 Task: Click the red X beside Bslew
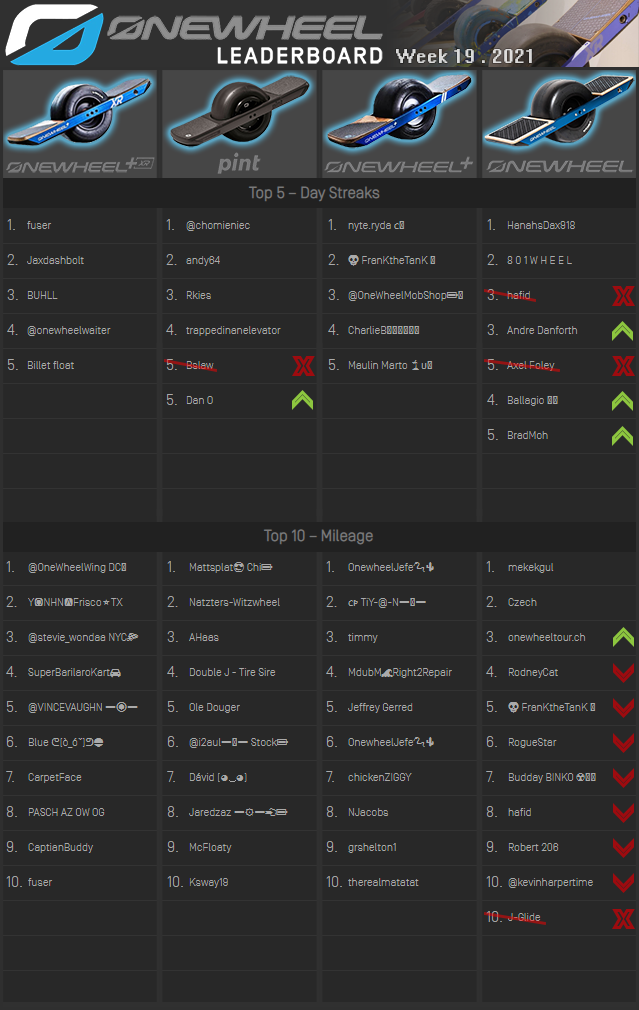(x=303, y=365)
